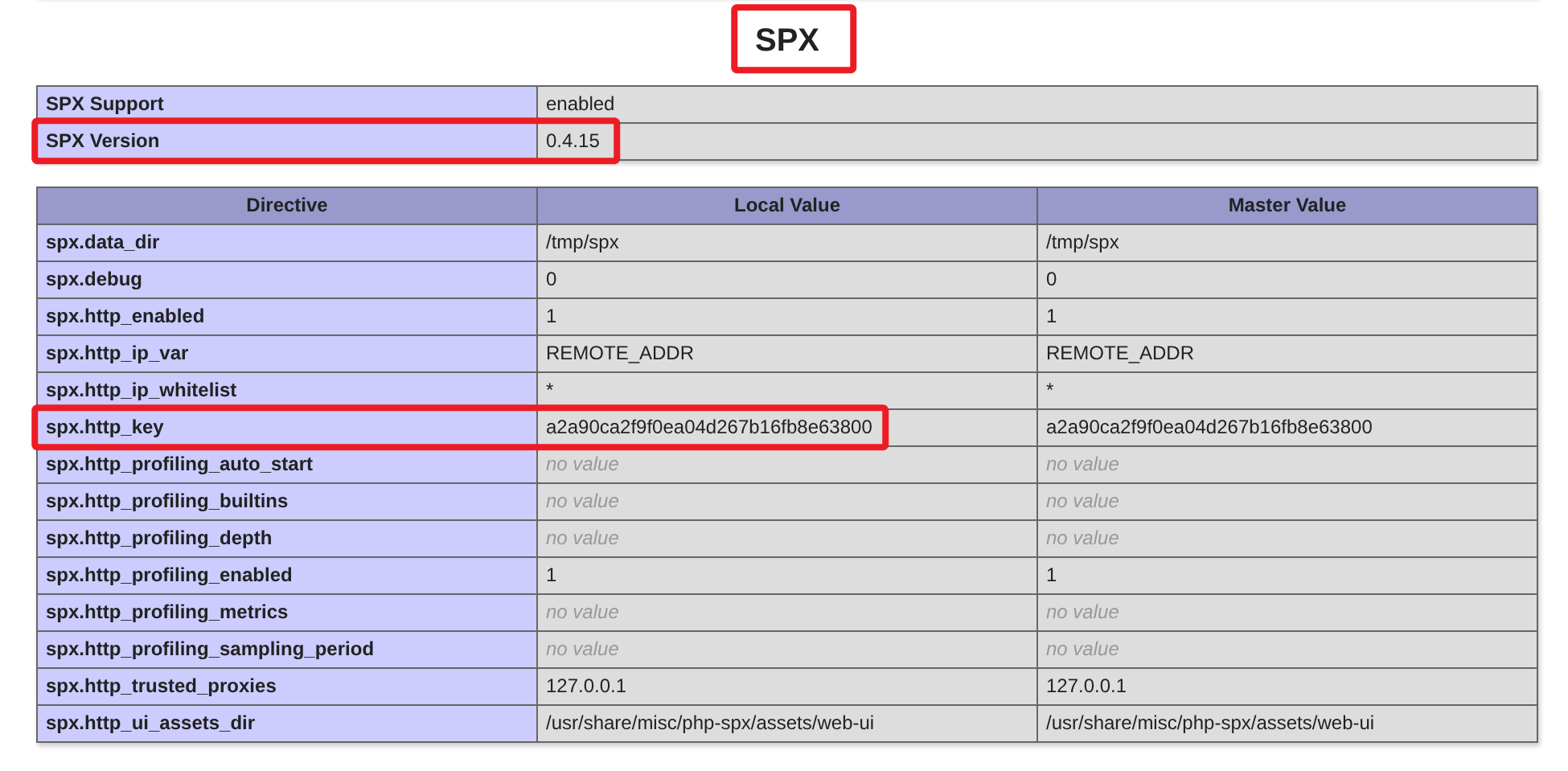This screenshot has width=1568, height=771.
Task: Click local REMOTE_ADDR value for spx.http_ip_var
Action: pyautogui.click(x=619, y=353)
